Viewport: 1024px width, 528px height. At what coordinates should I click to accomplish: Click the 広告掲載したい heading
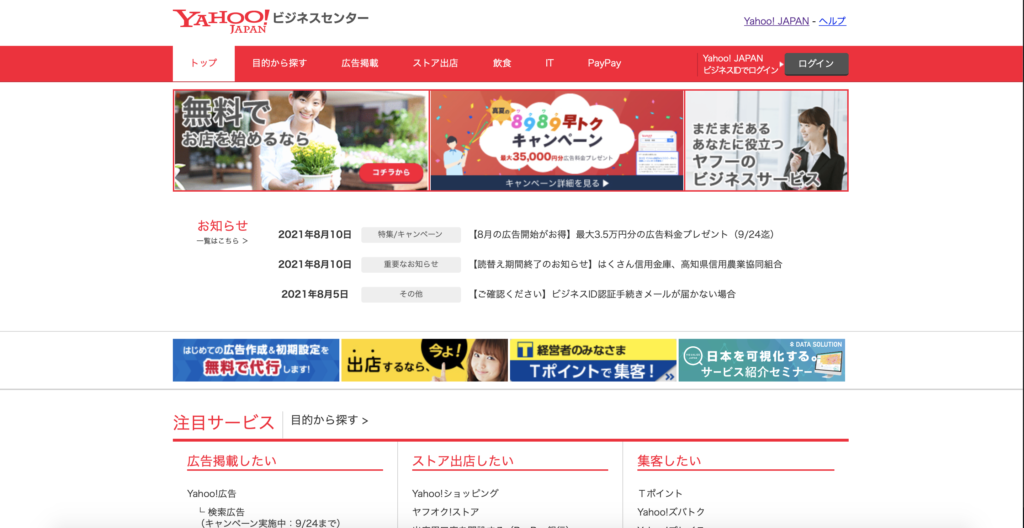(x=232, y=461)
